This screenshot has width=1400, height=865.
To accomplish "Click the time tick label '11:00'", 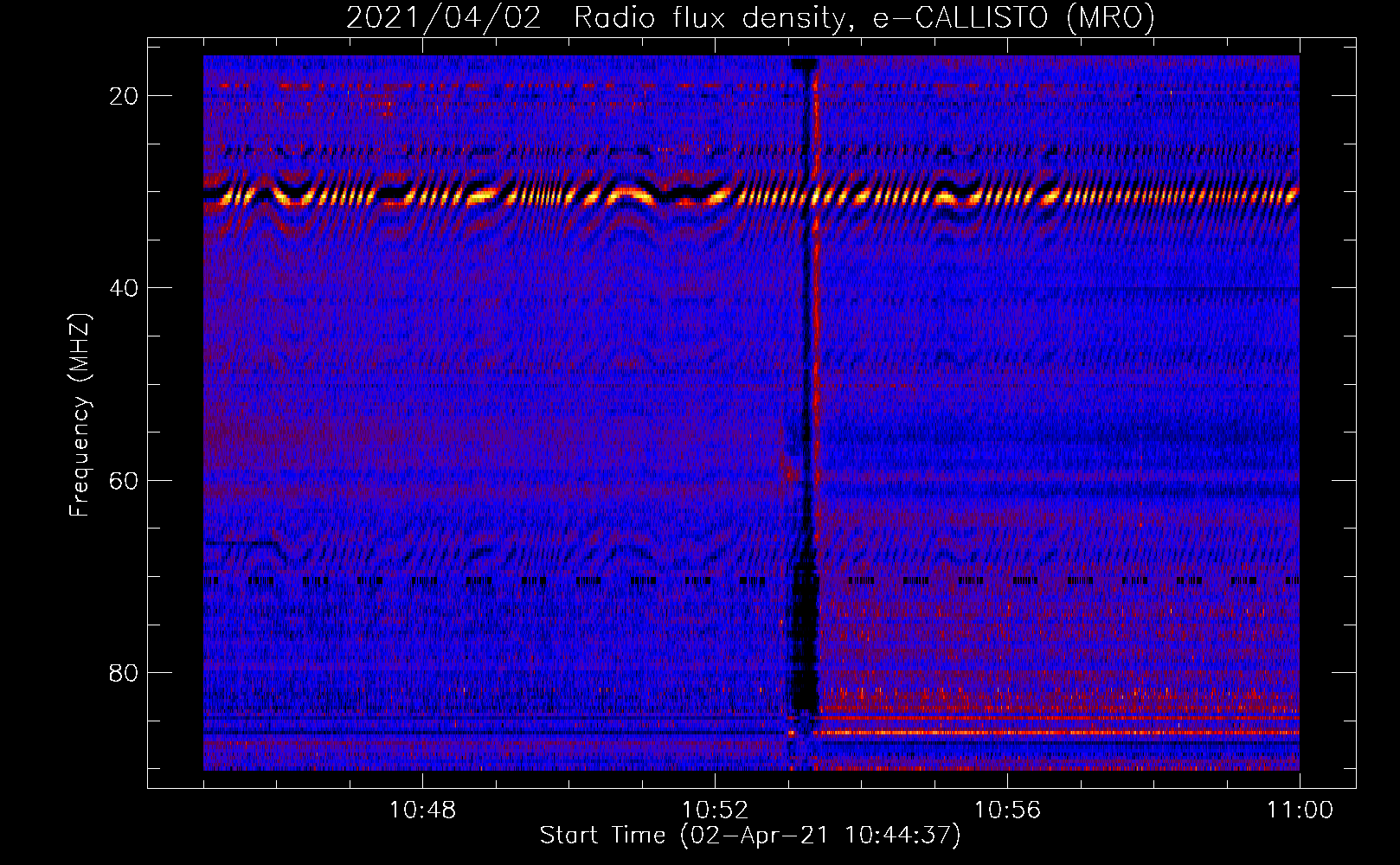I will (1300, 811).
